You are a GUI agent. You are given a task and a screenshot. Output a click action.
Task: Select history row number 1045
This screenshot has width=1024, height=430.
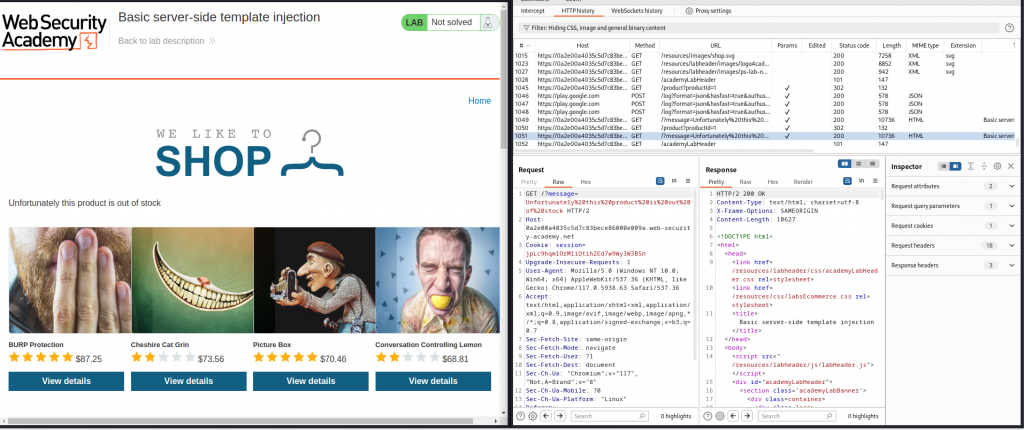point(765,88)
